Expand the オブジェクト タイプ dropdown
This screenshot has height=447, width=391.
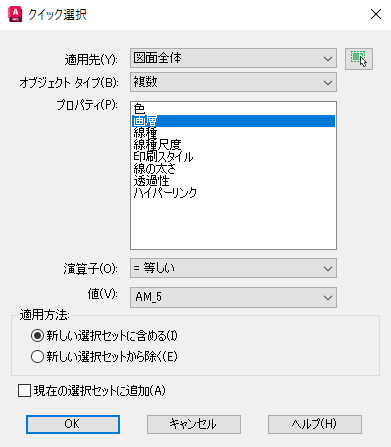pos(233,82)
